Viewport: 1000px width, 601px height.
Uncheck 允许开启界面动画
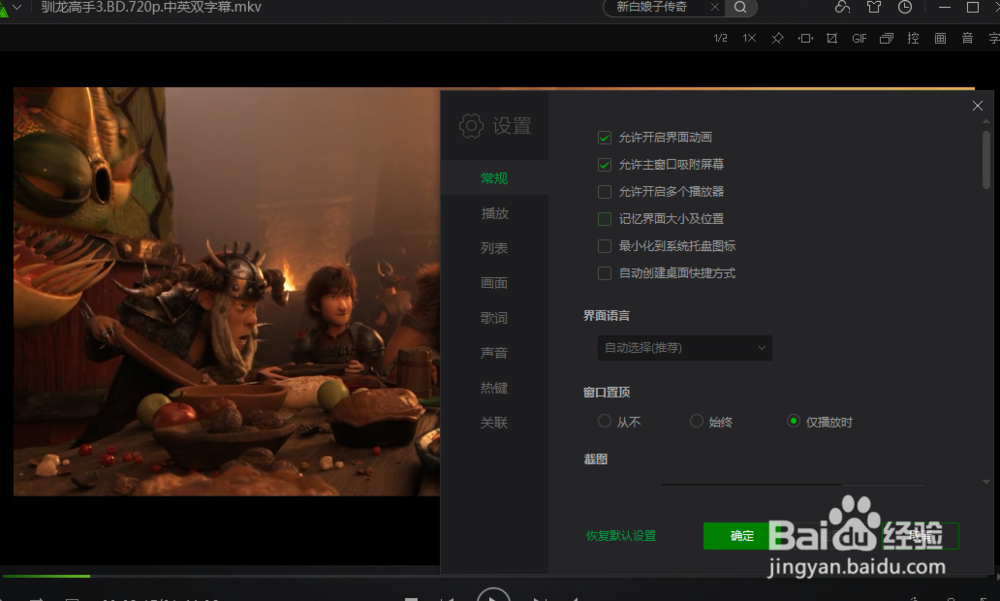point(605,137)
